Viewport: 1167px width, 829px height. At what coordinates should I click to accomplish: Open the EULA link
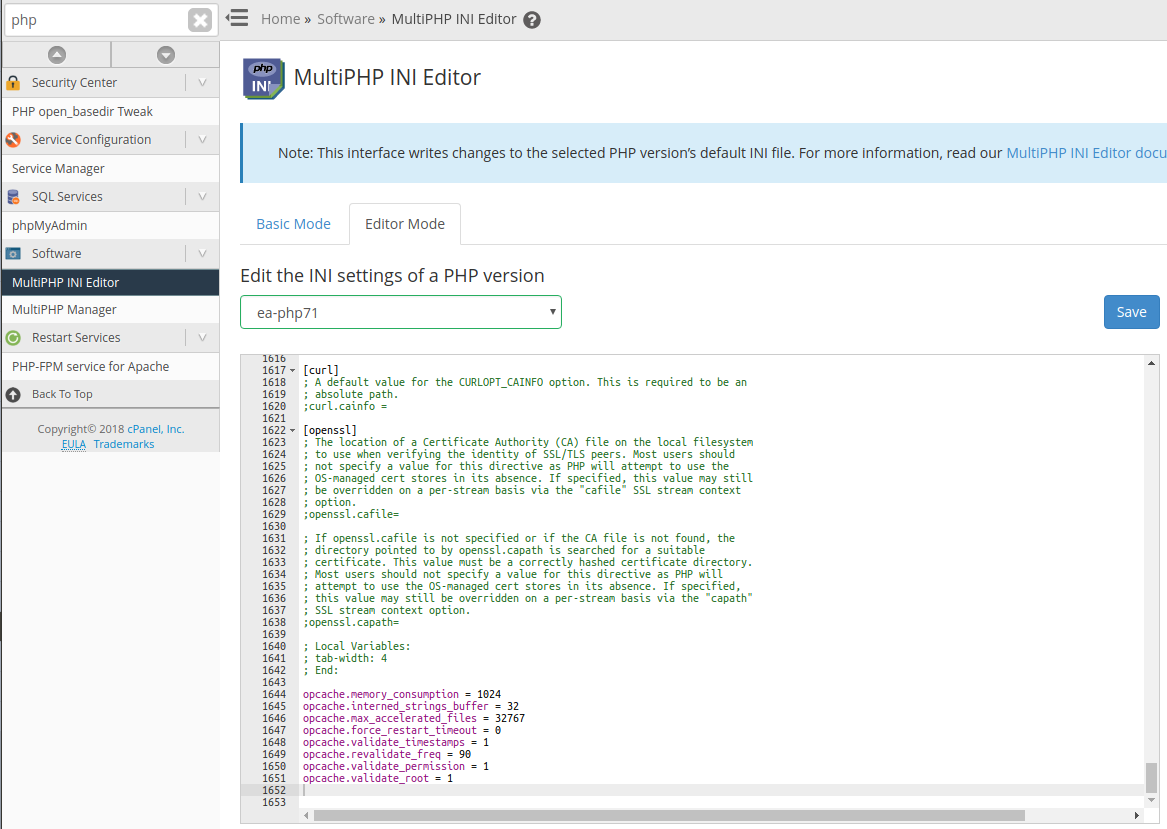coord(74,444)
